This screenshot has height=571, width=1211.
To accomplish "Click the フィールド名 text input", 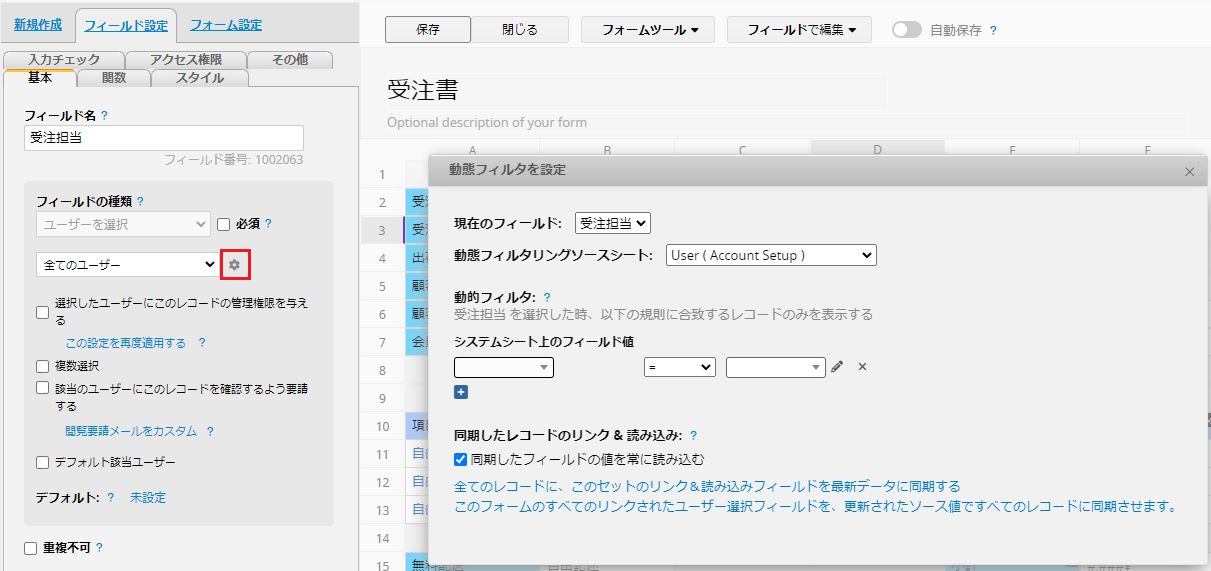I will [163, 138].
